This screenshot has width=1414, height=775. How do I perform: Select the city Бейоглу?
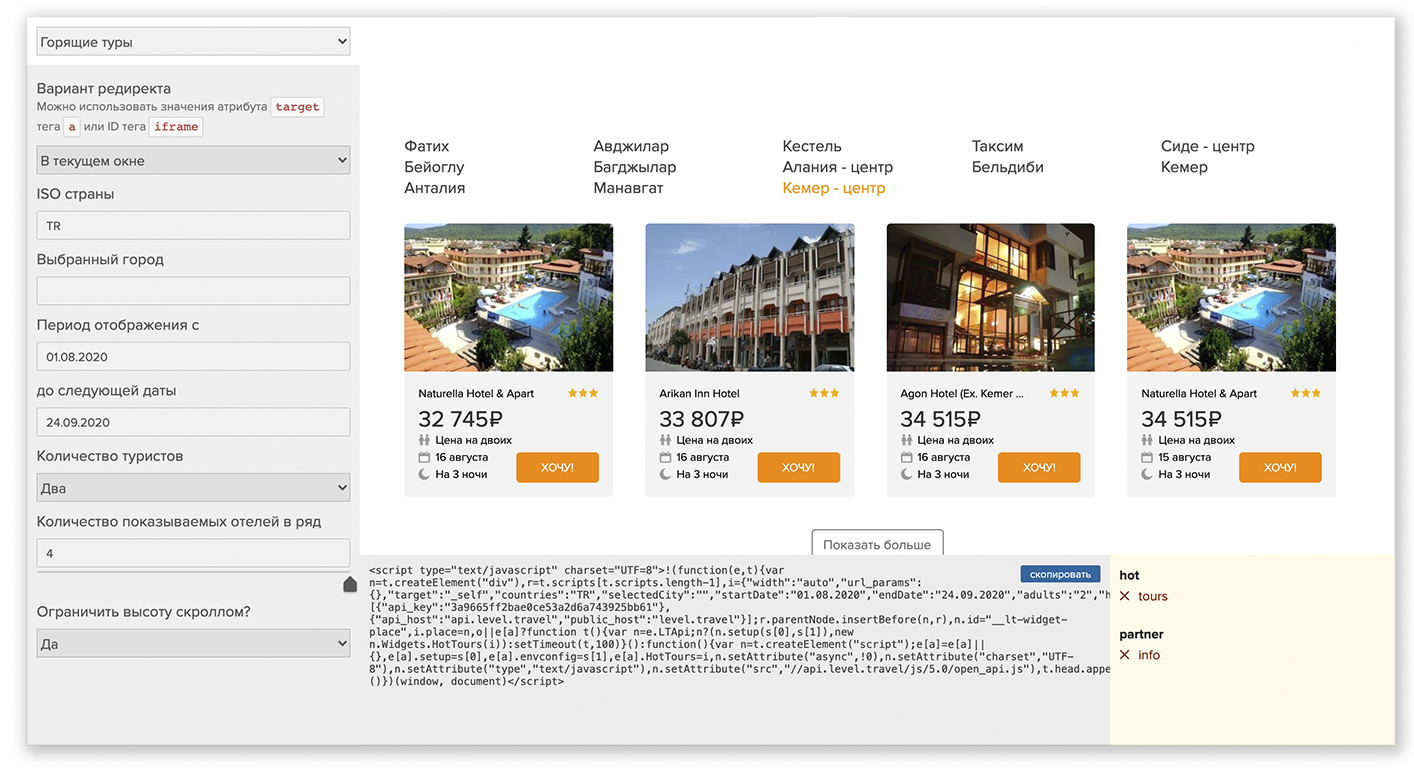click(x=434, y=167)
